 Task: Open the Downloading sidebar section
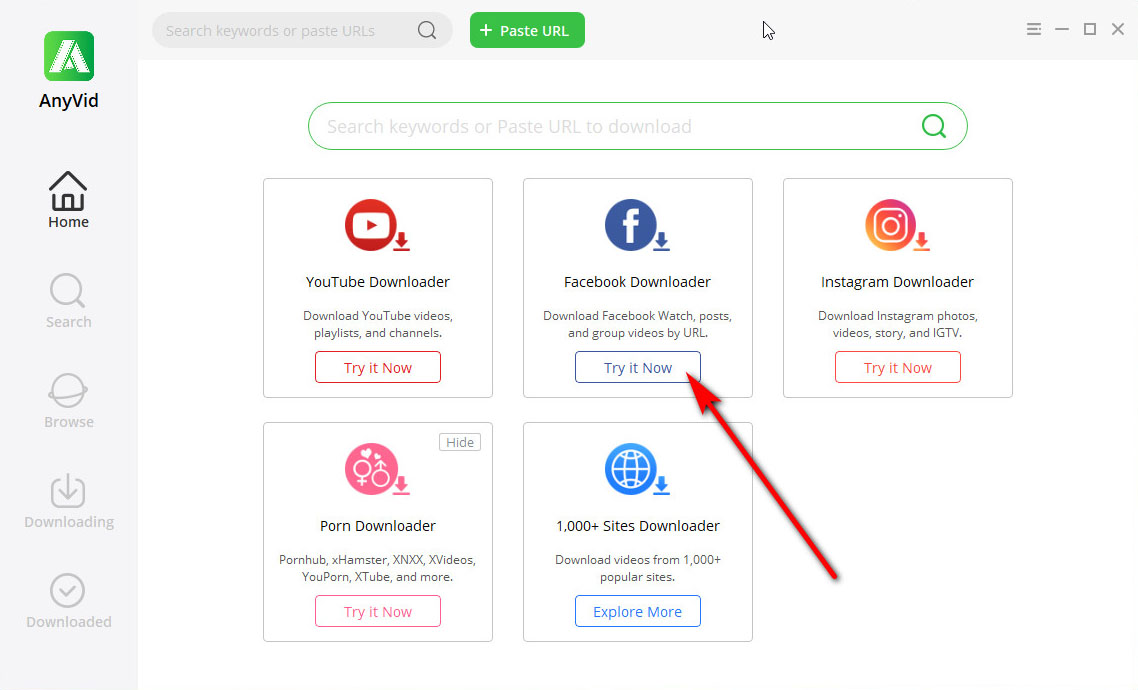(69, 501)
